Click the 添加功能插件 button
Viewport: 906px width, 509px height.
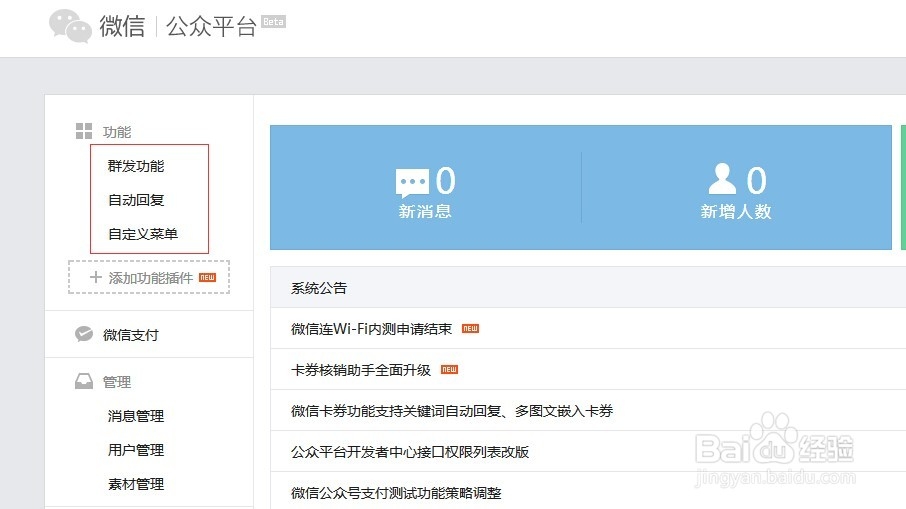[149, 277]
